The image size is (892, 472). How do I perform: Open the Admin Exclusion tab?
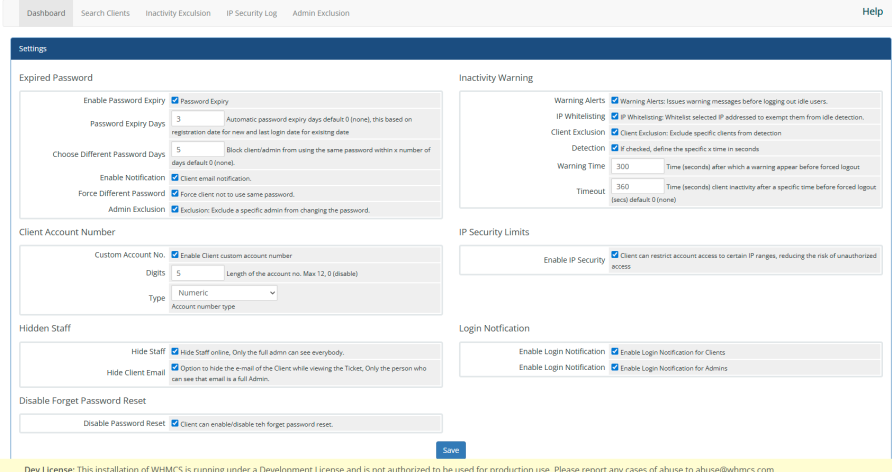[x=321, y=13]
